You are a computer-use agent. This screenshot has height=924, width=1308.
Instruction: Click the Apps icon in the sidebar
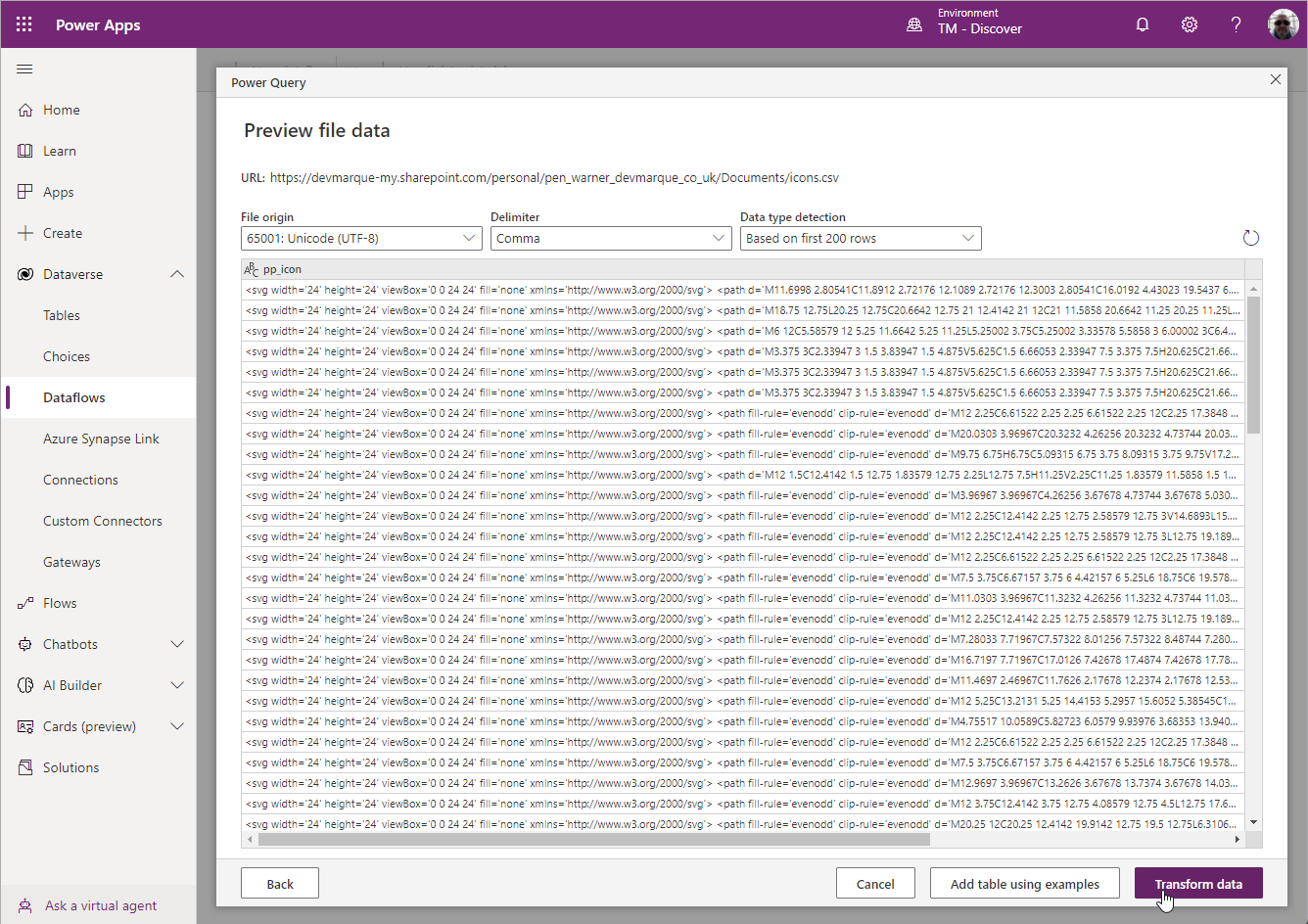coord(25,192)
